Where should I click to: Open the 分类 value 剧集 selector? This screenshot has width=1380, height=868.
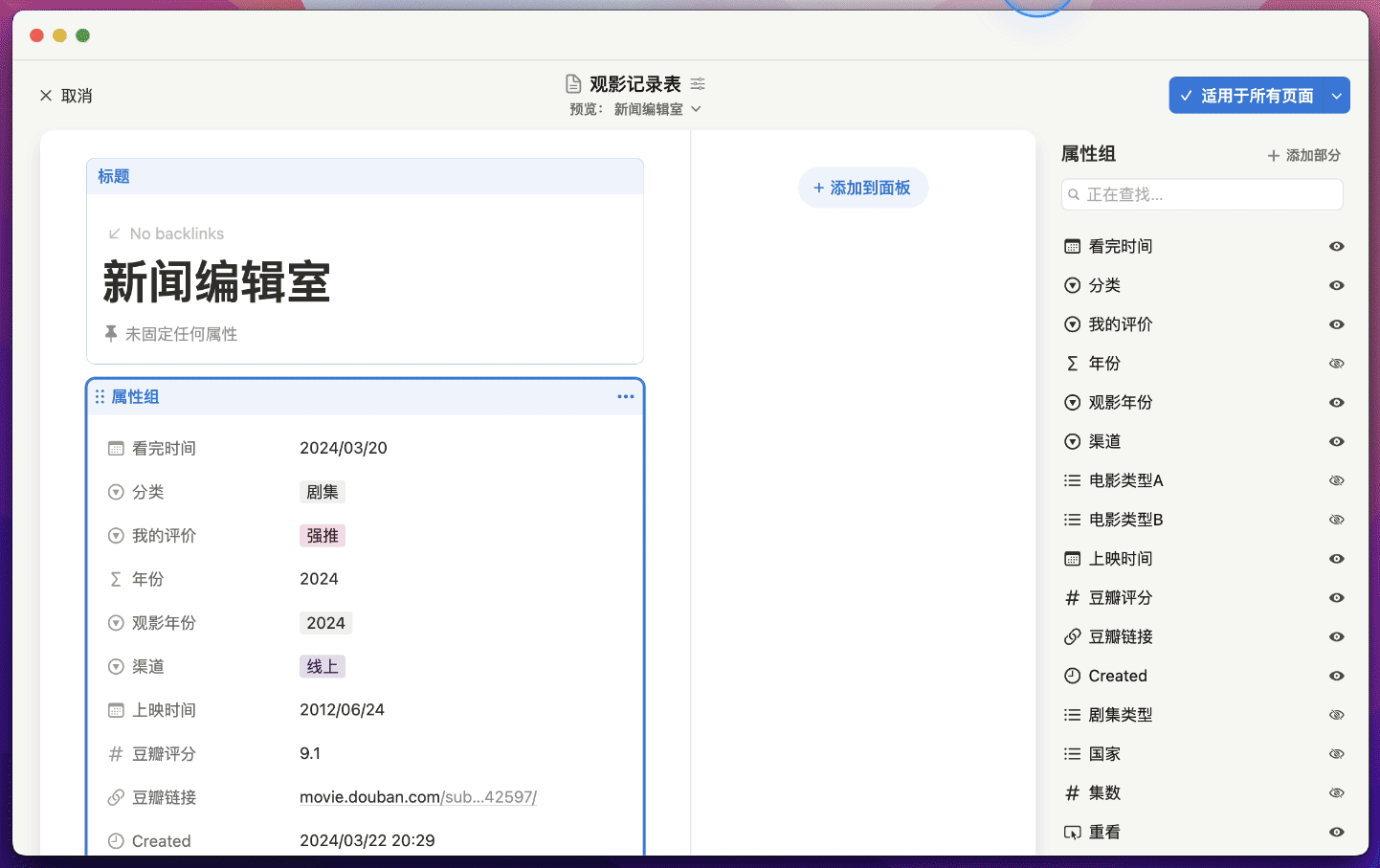[323, 493]
